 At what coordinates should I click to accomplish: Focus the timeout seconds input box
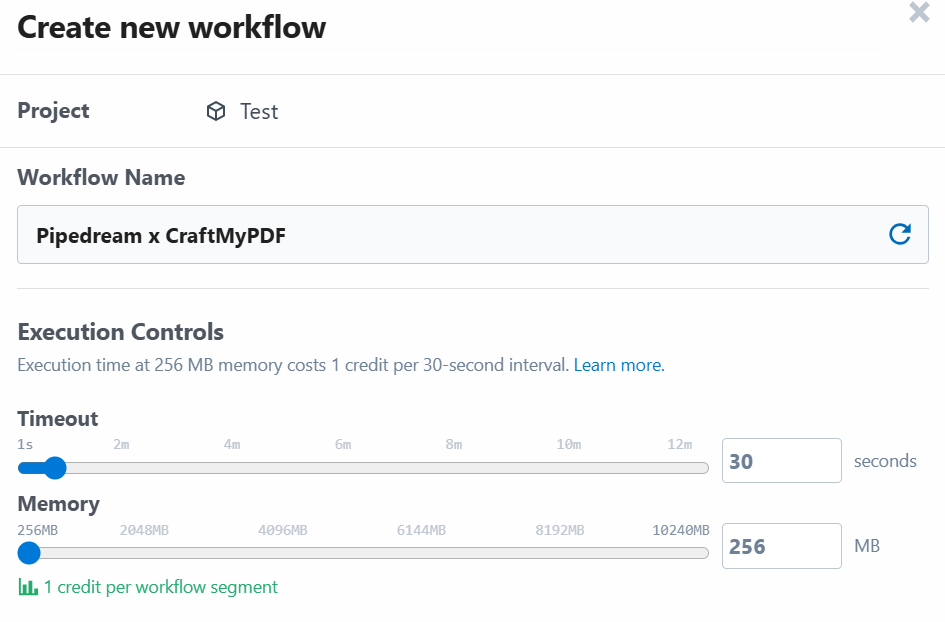point(781,461)
